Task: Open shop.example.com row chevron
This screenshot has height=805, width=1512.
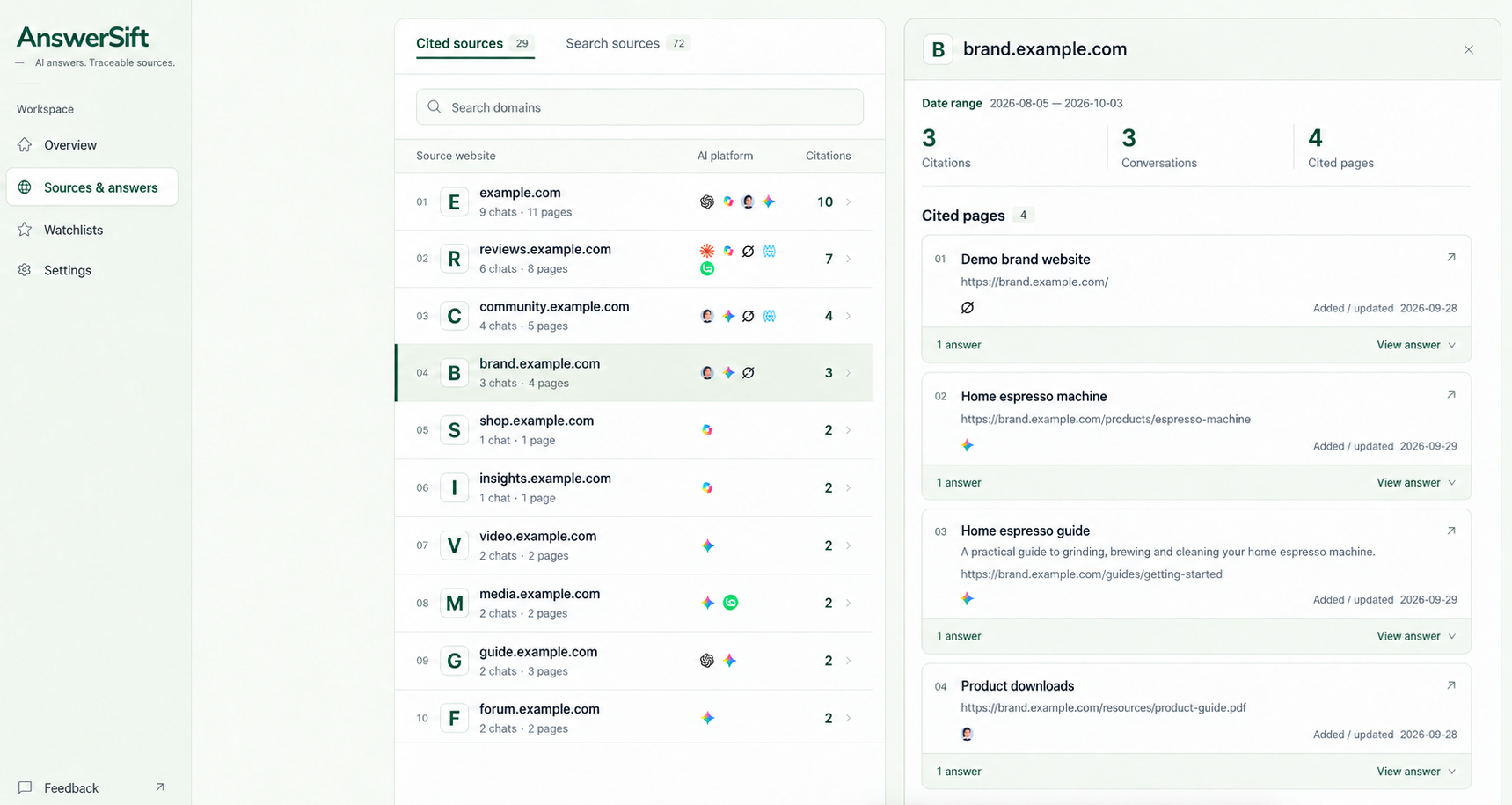Action: tap(848, 430)
